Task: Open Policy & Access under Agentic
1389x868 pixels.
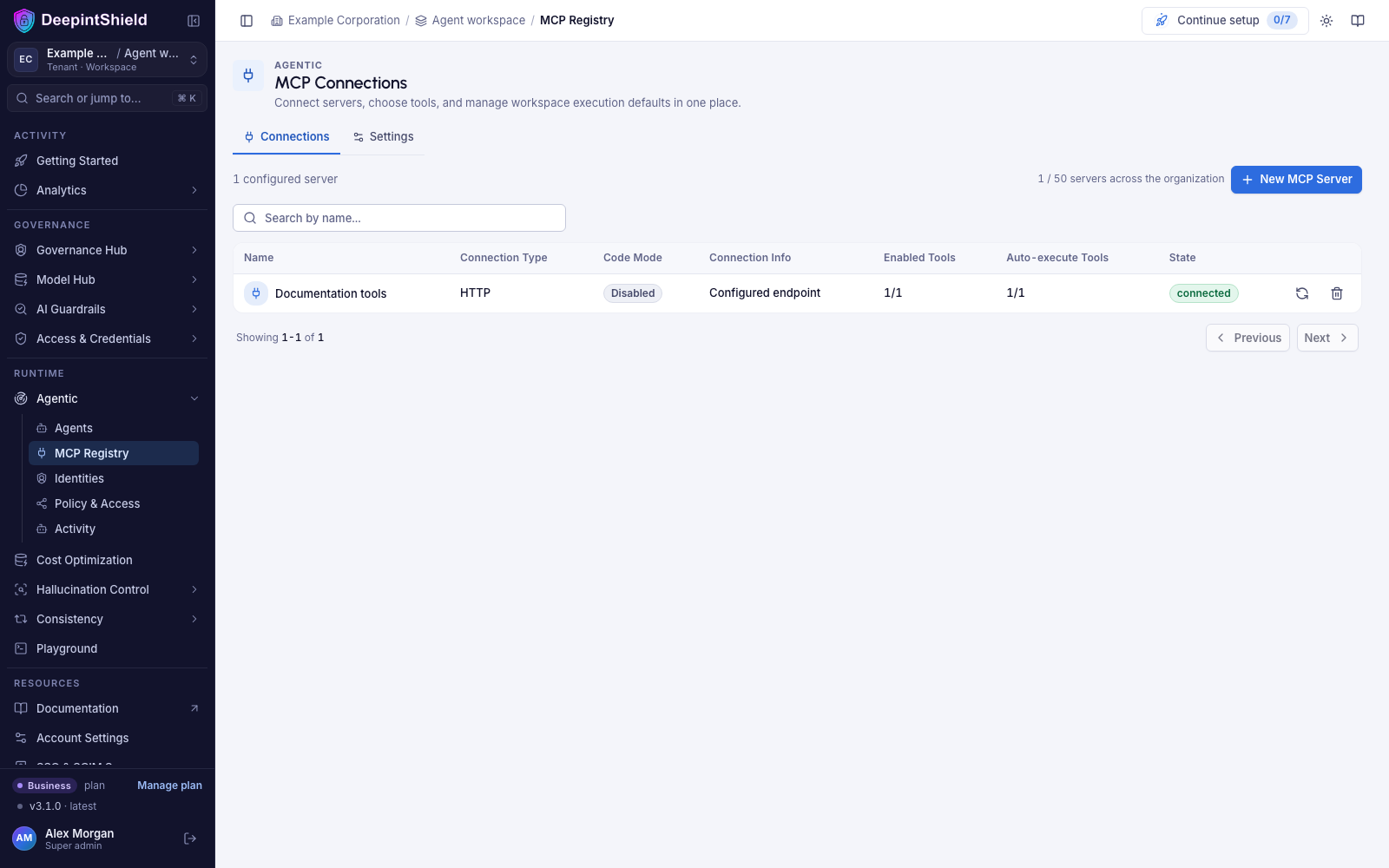Action: tap(114, 503)
